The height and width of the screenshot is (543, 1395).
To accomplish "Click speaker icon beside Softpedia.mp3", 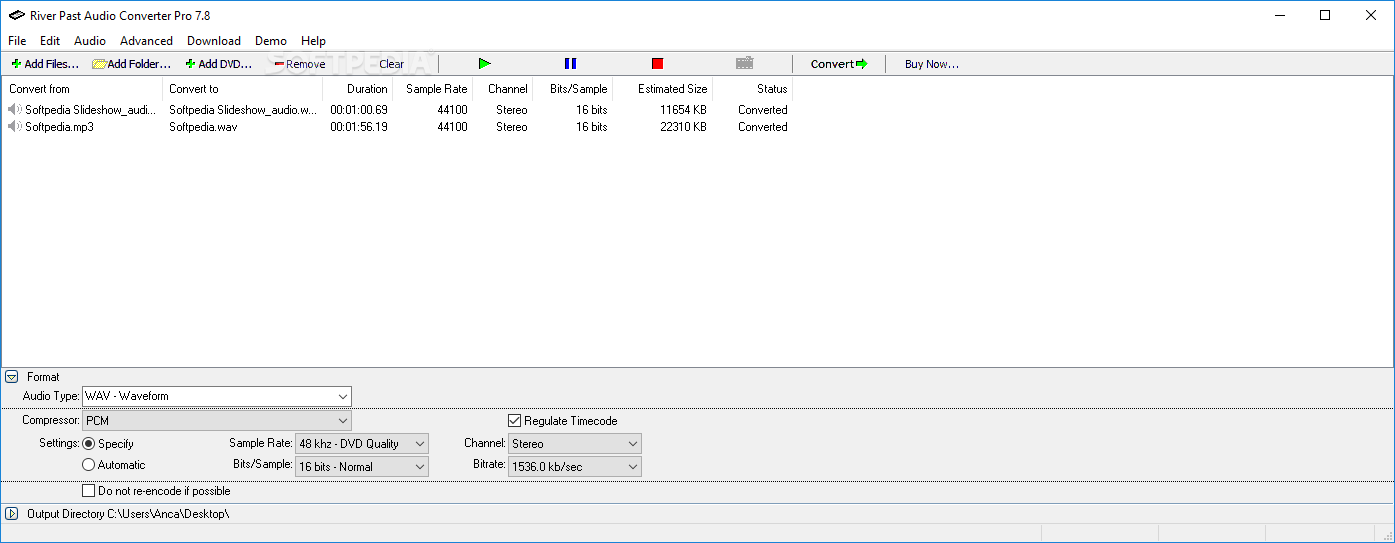I will point(15,127).
